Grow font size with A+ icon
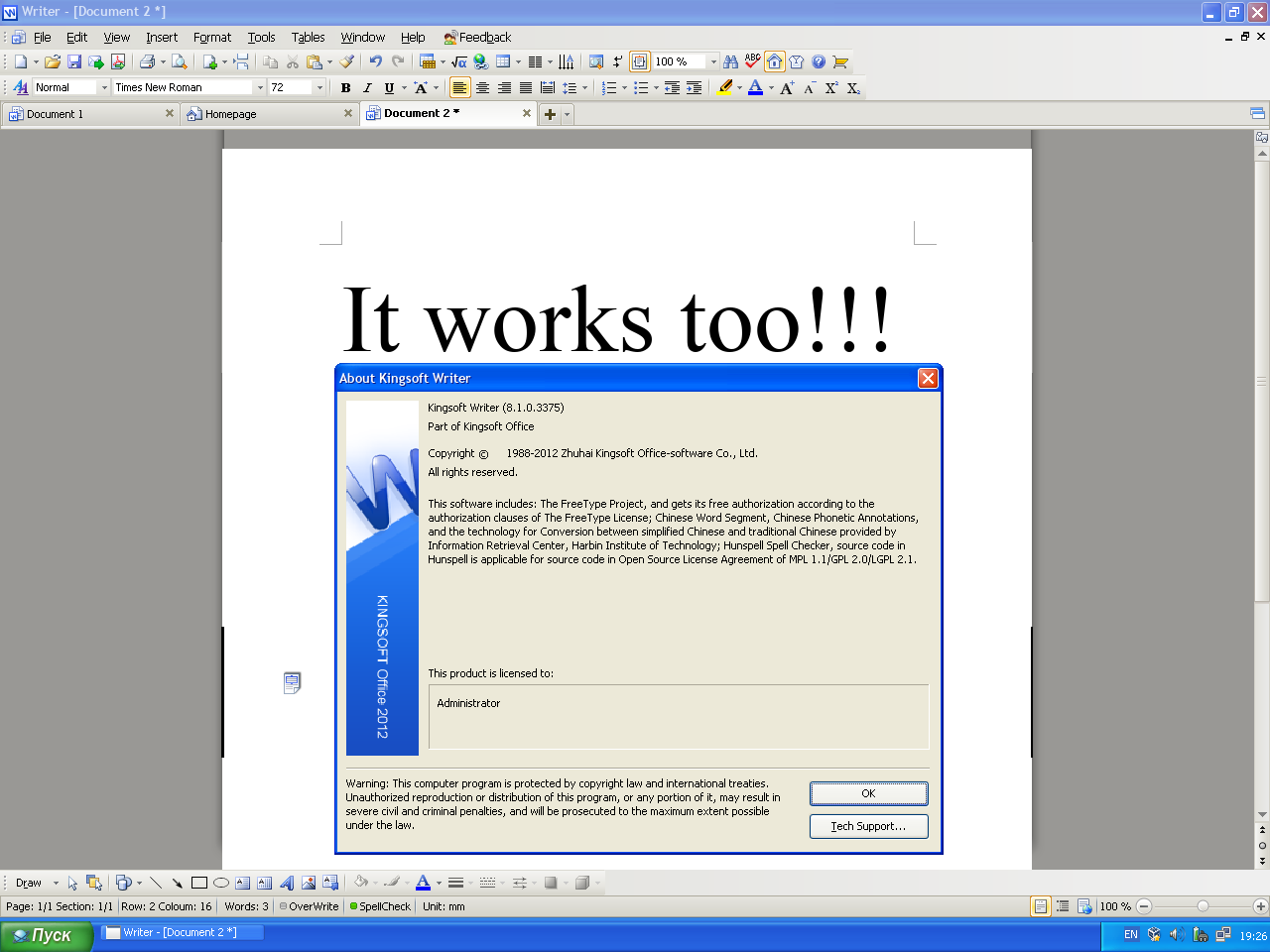Image resolution: width=1270 pixels, height=952 pixels. tap(787, 87)
